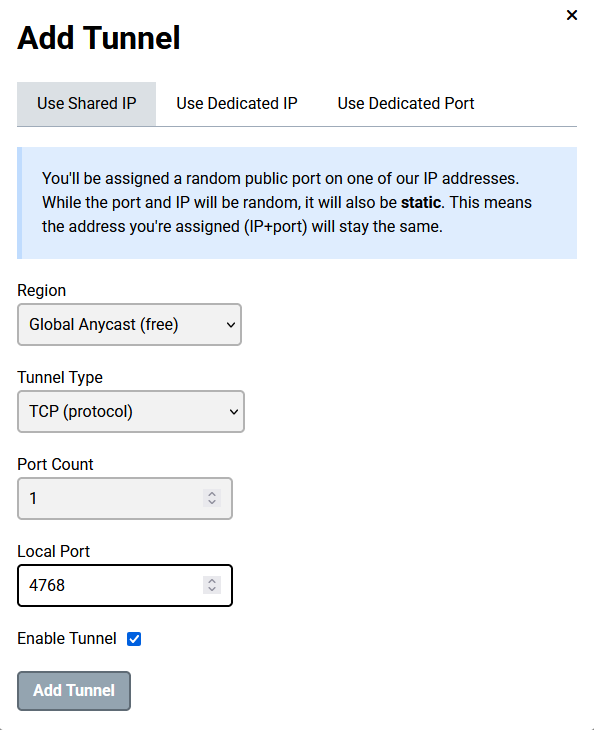594x730 pixels.
Task: Increase Port Count with up arrow
Action: [212, 494]
